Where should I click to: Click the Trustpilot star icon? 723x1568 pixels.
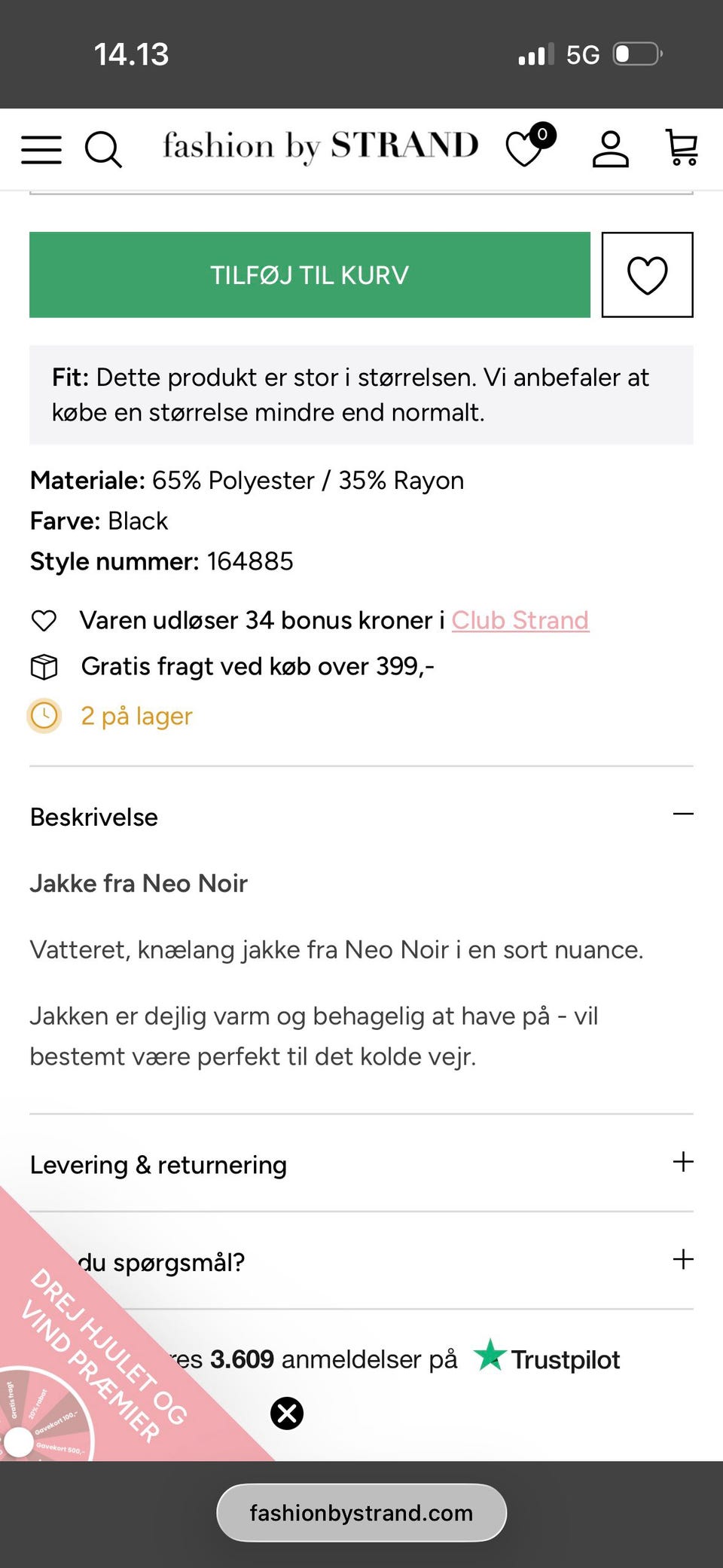pos(490,1358)
